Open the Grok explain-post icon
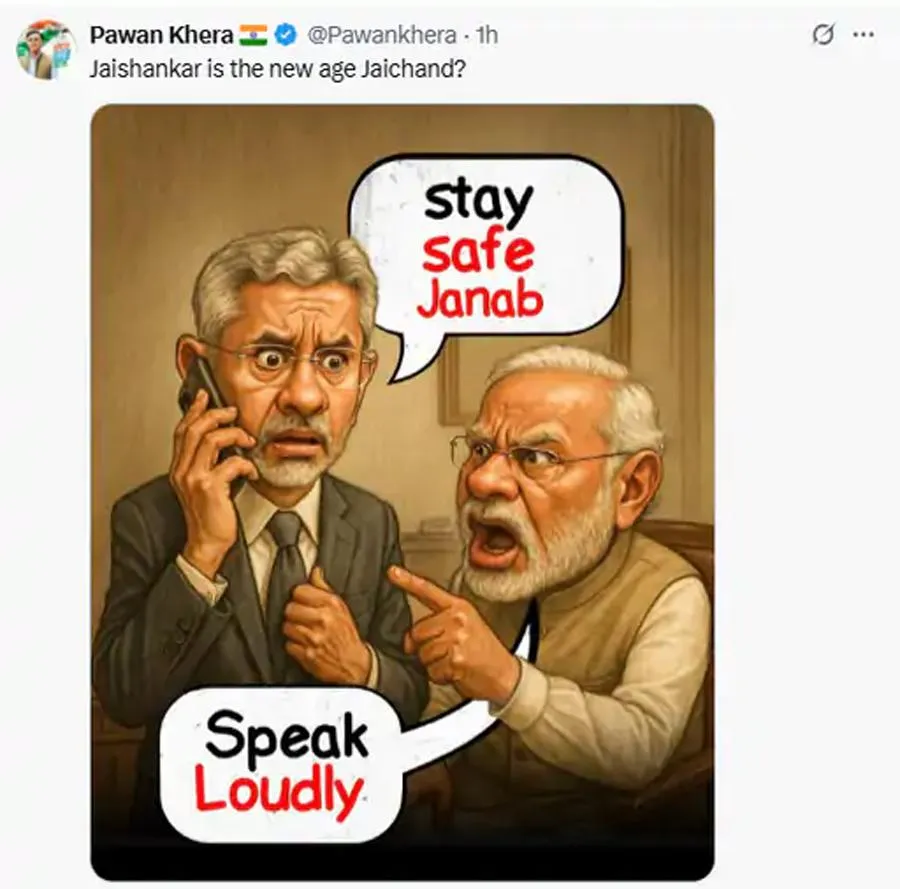Image resolution: width=900 pixels, height=889 pixels. pos(823,34)
